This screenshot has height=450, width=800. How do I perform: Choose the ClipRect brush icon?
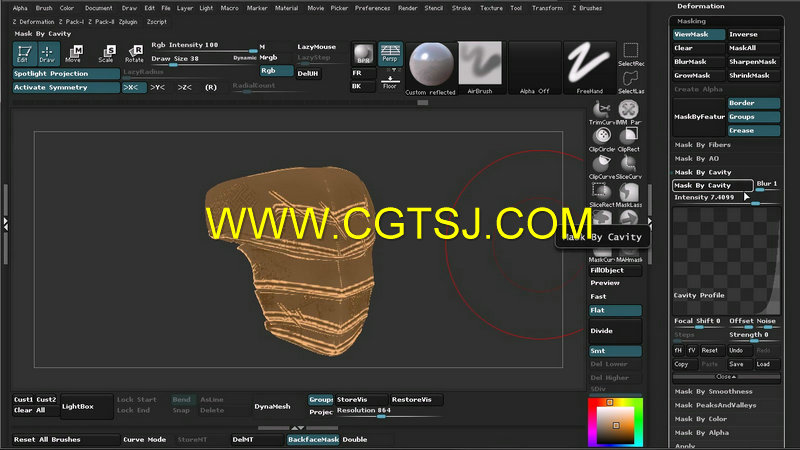tap(629, 140)
